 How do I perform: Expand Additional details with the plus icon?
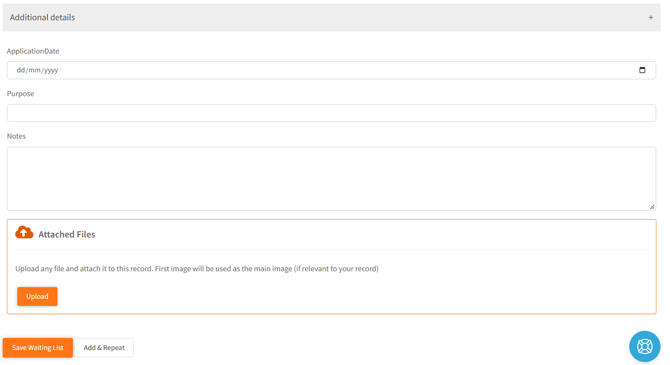650,18
